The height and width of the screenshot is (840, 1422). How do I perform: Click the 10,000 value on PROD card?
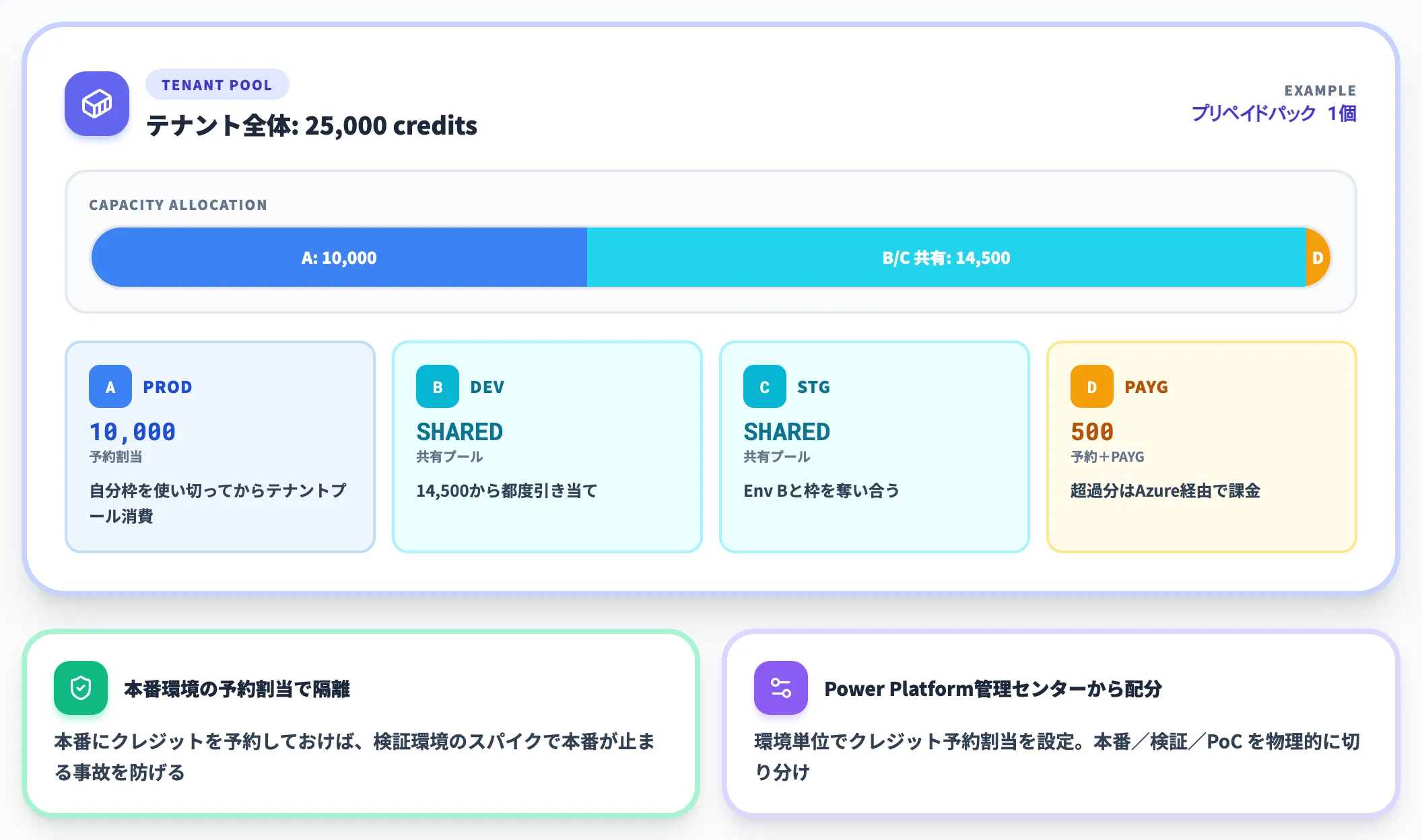click(x=132, y=431)
